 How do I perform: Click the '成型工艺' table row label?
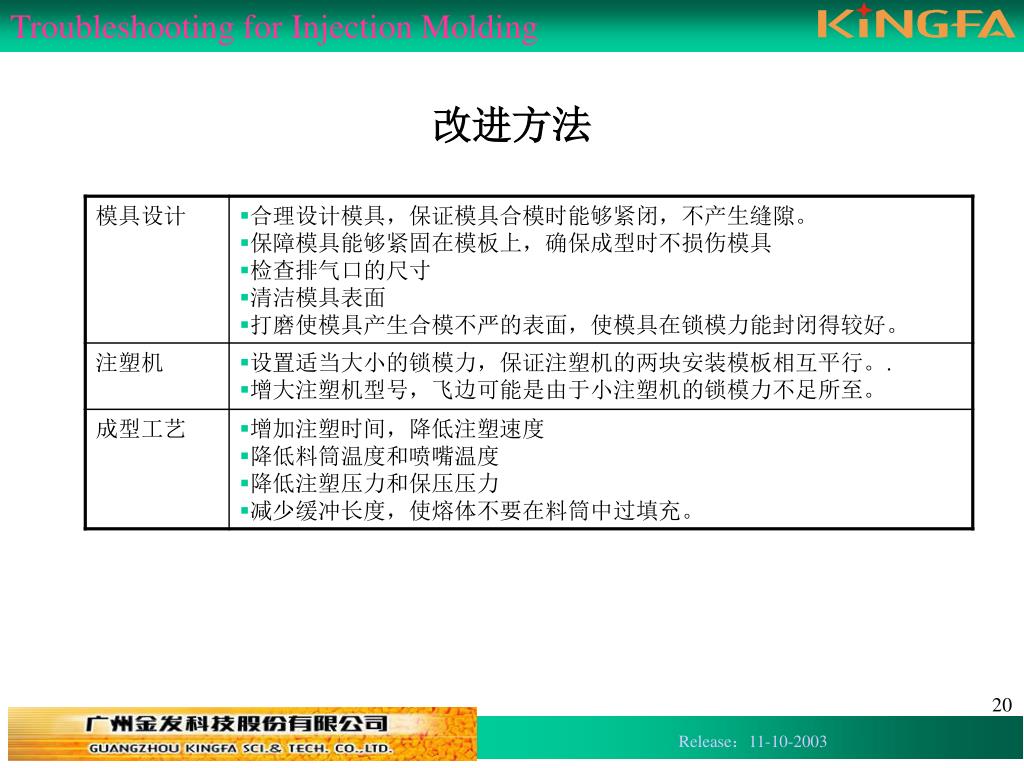[x=140, y=429]
